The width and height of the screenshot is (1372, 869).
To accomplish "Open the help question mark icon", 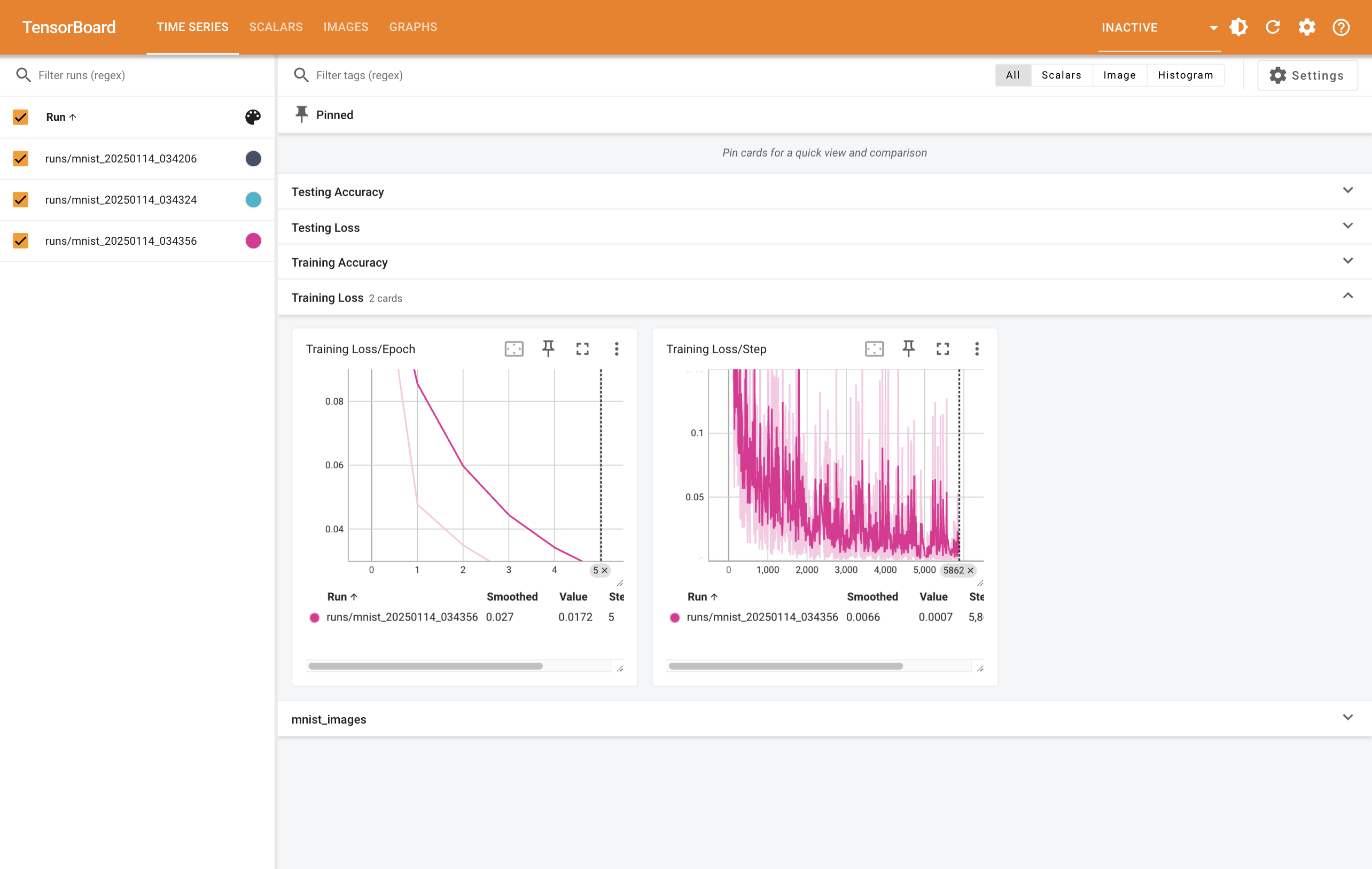I will point(1340,27).
